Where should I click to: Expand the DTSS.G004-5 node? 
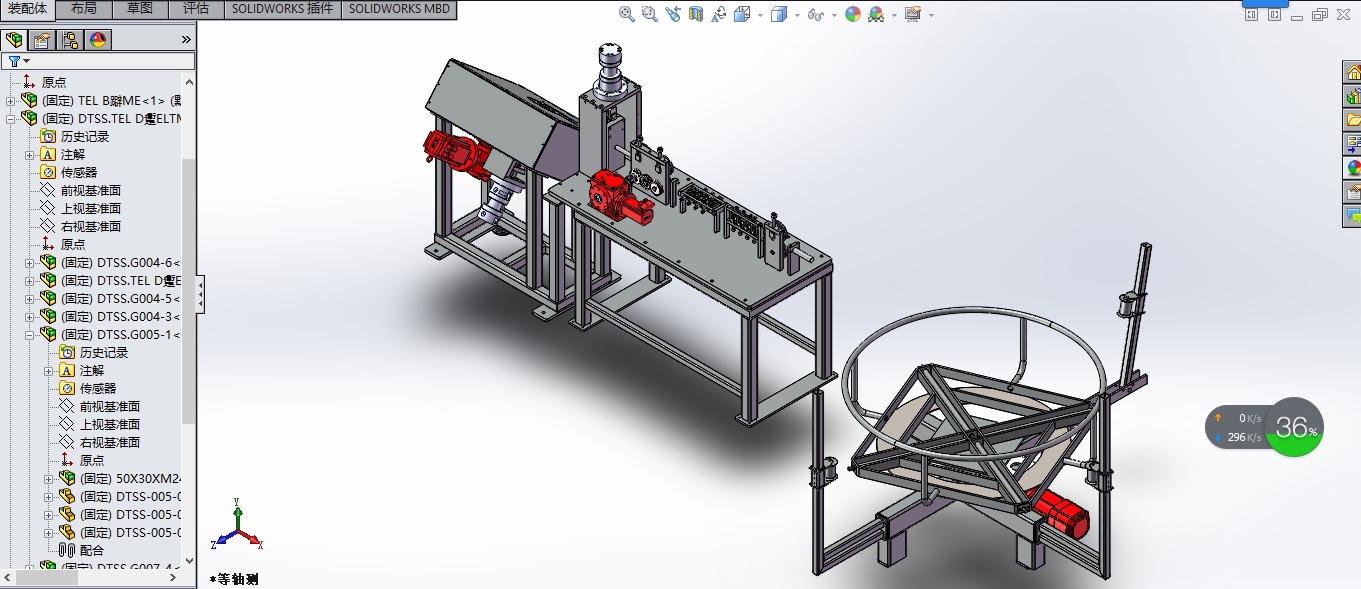[x=30, y=299]
